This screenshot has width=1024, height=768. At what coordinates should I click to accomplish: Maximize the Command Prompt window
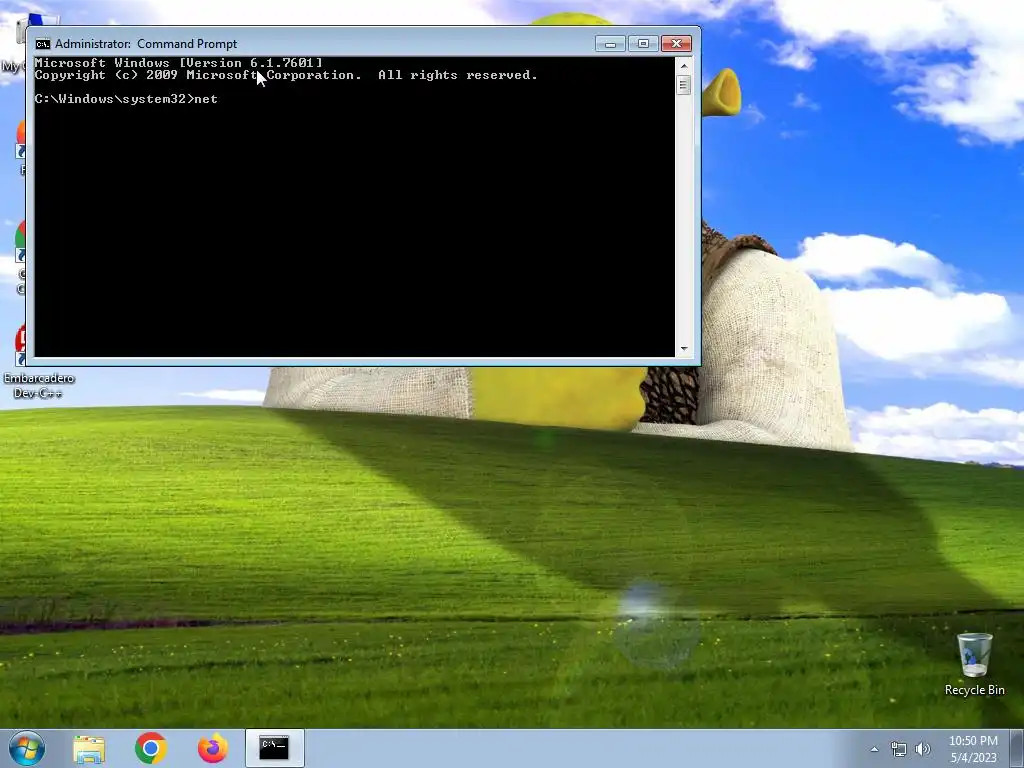pyautogui.click(x=643, y=44)
